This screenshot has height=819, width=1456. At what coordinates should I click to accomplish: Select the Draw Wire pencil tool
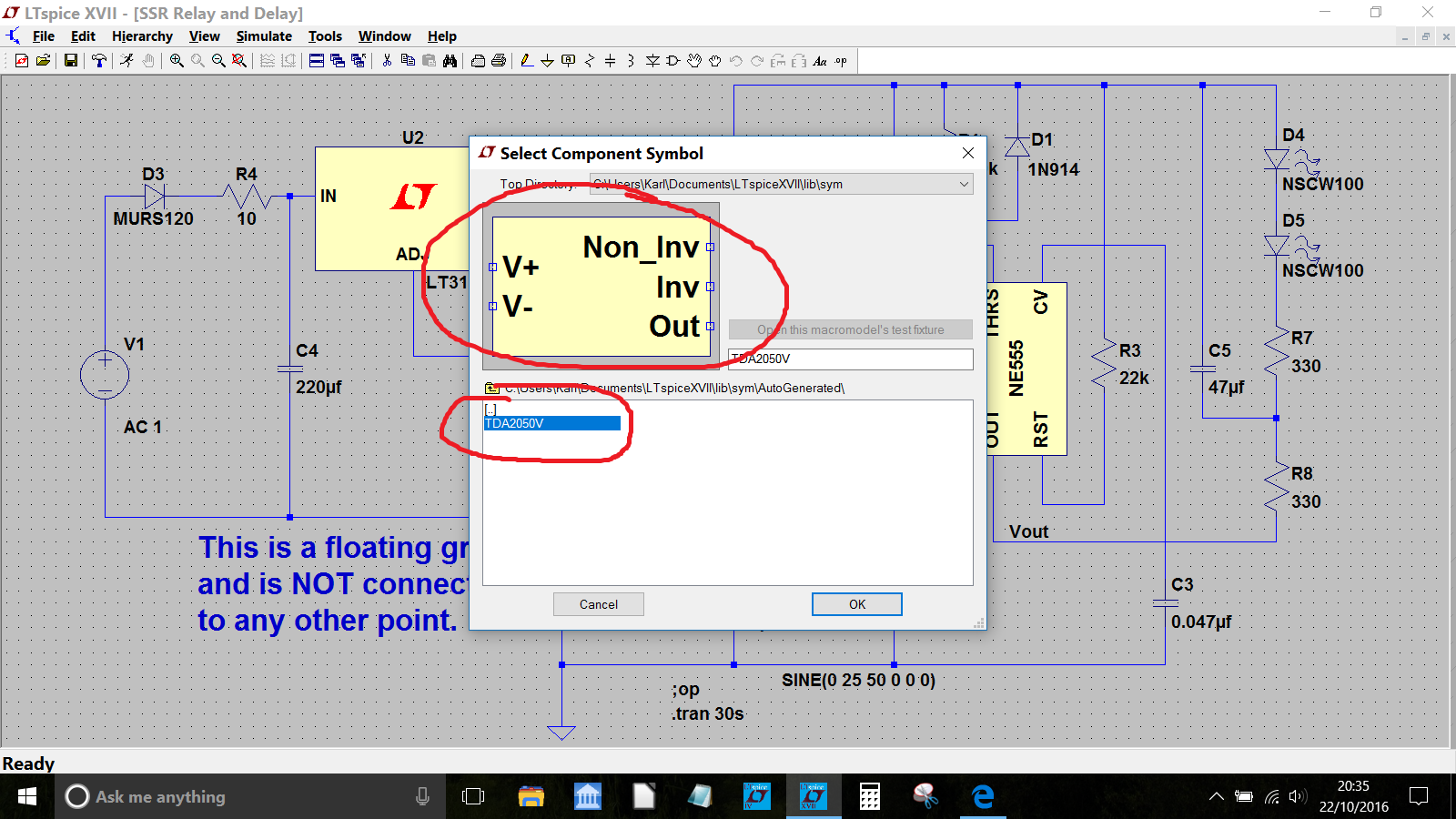point(526,61)
